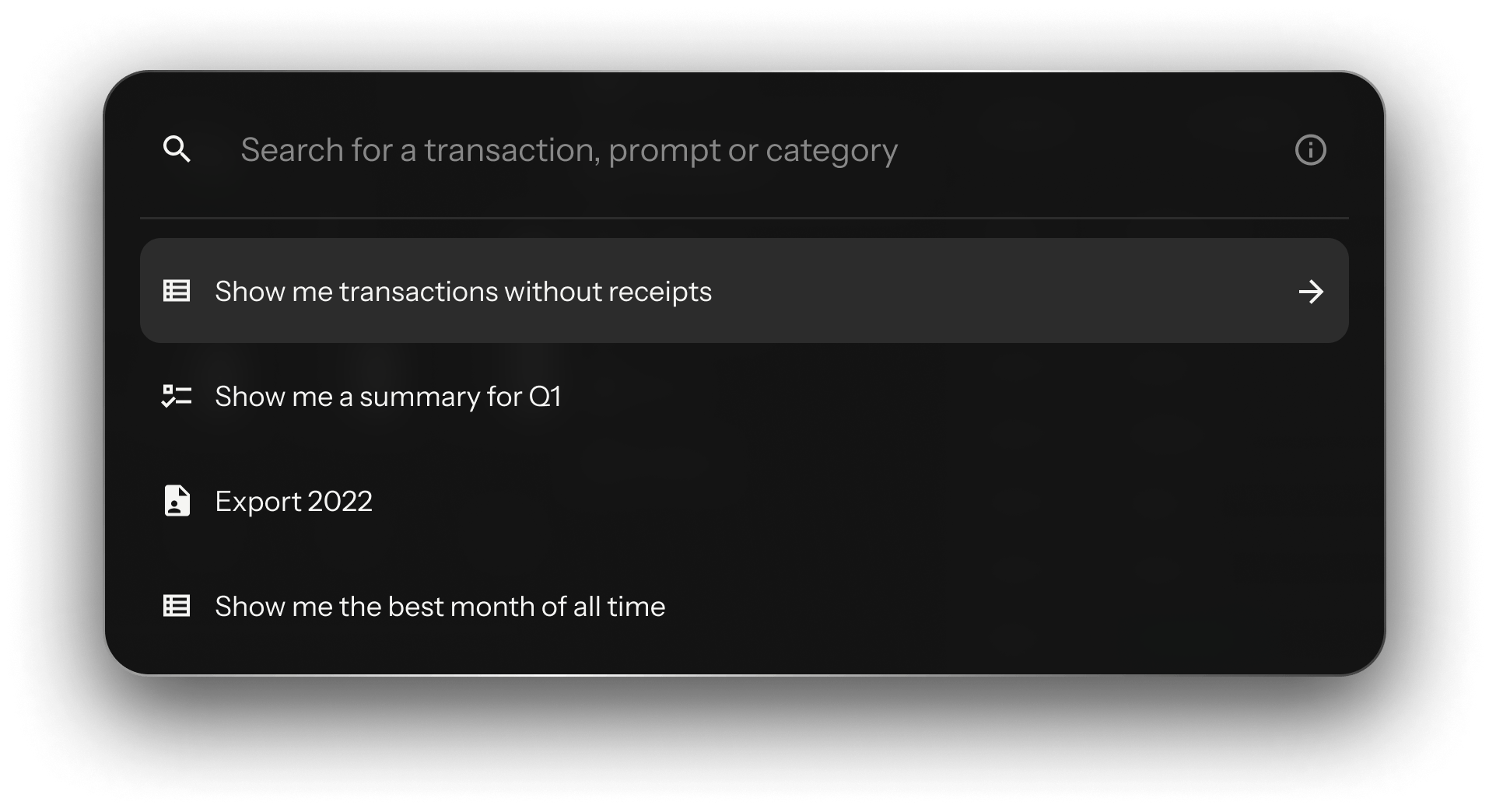Click dark backdrop below the search panel
1489x812 pixels.
pos(744,739)
